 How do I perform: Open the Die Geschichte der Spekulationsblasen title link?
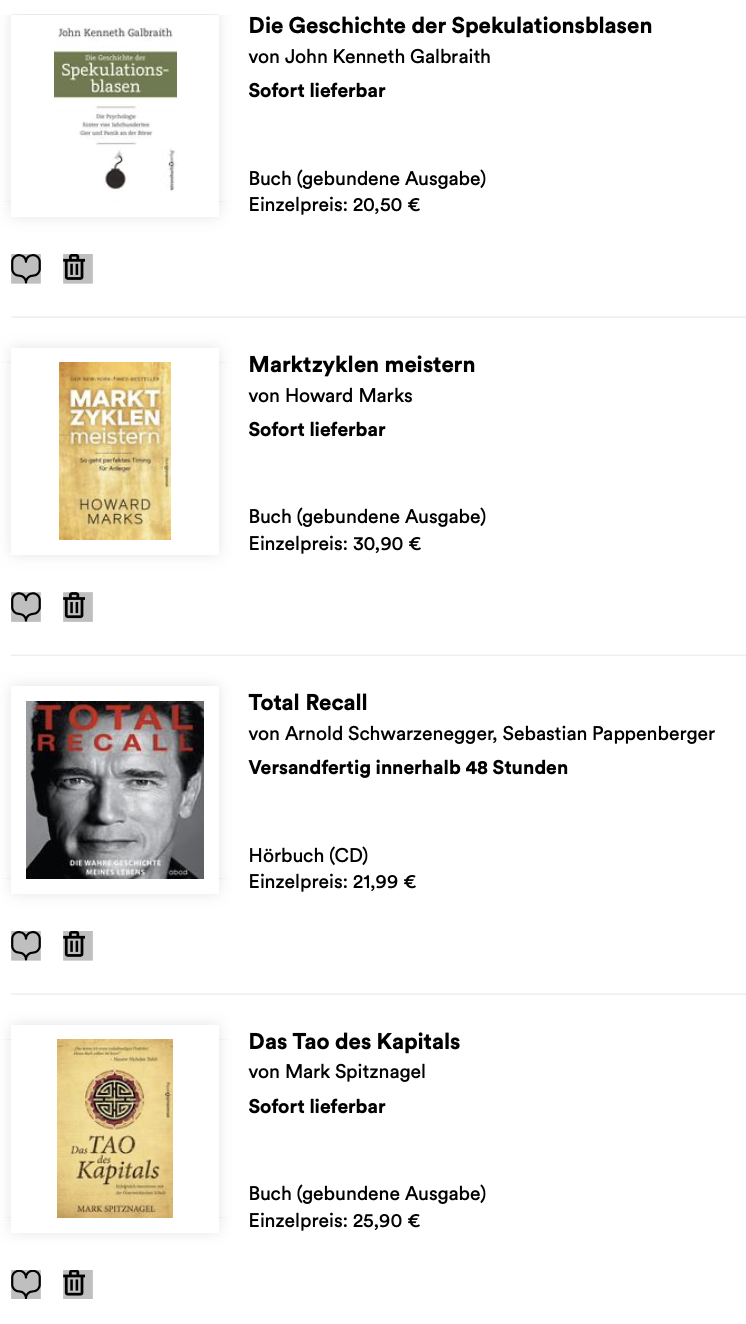pos(450,26)
